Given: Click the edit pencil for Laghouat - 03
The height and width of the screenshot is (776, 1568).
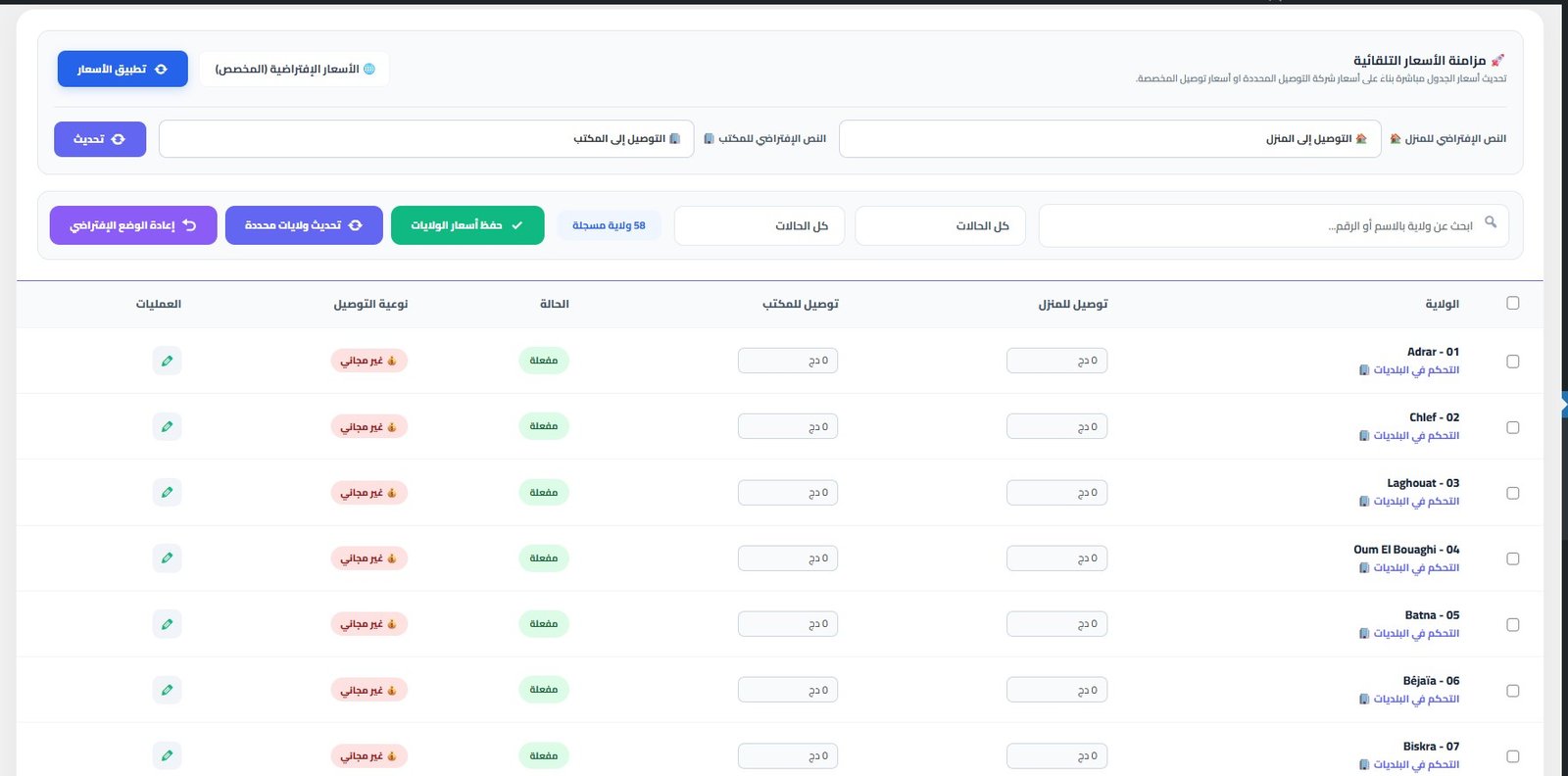Looking at the screenshot, I should tap(168, 492).
